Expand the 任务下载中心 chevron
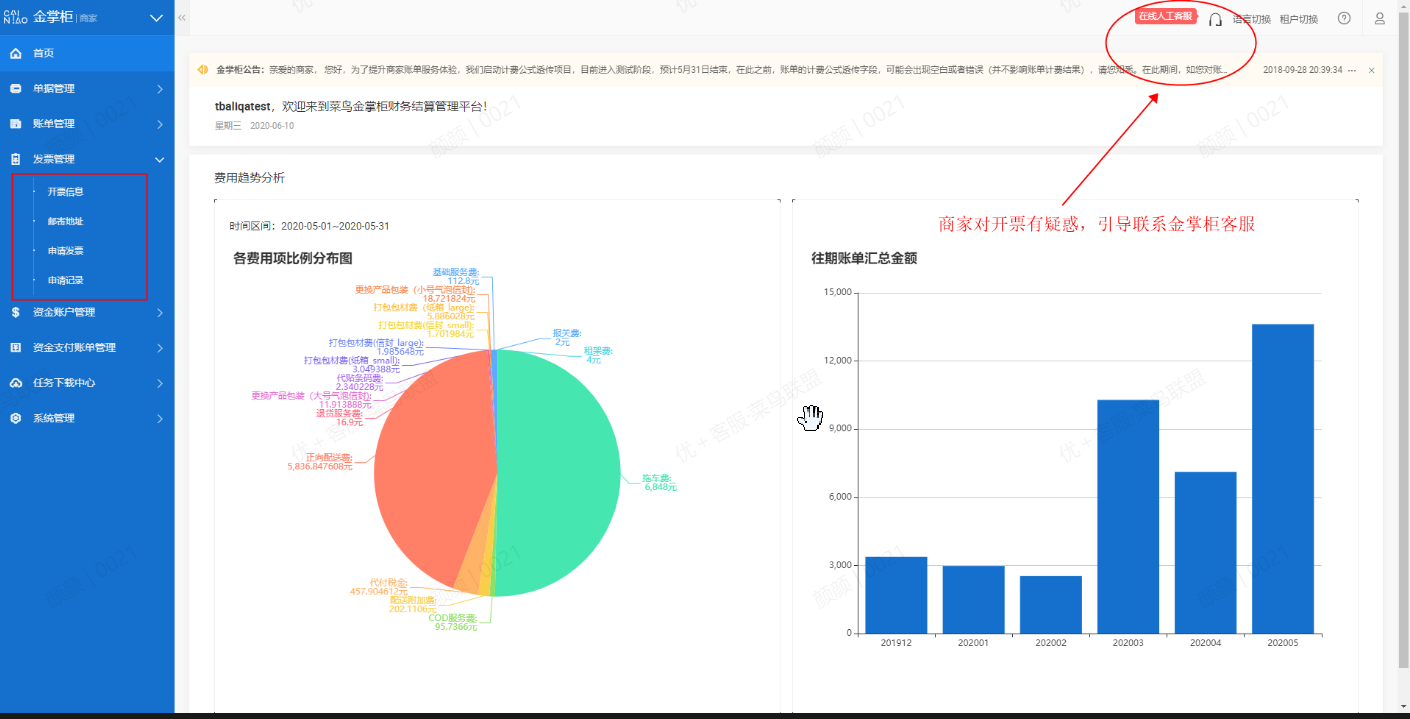 [x=160, y=383]
